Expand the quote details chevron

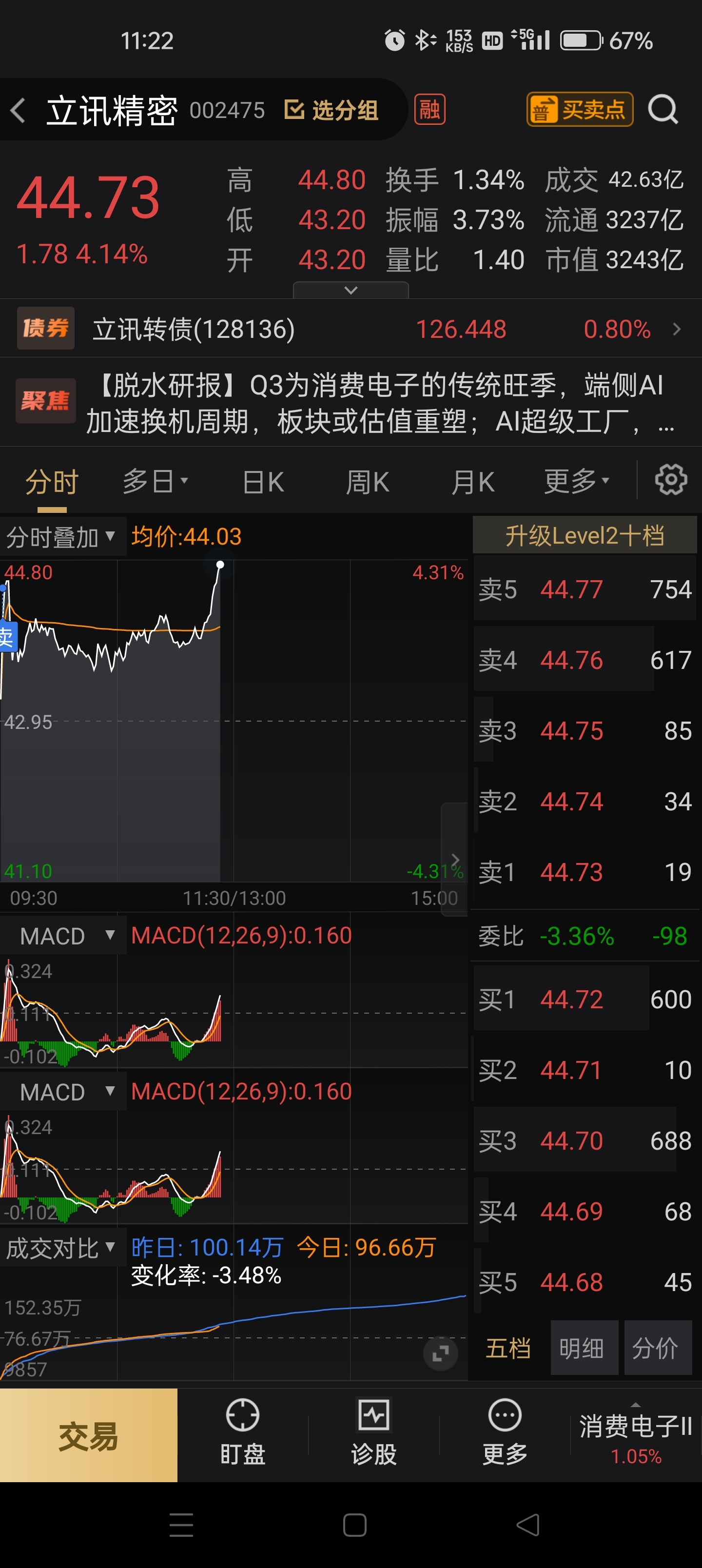pos(351,291)
